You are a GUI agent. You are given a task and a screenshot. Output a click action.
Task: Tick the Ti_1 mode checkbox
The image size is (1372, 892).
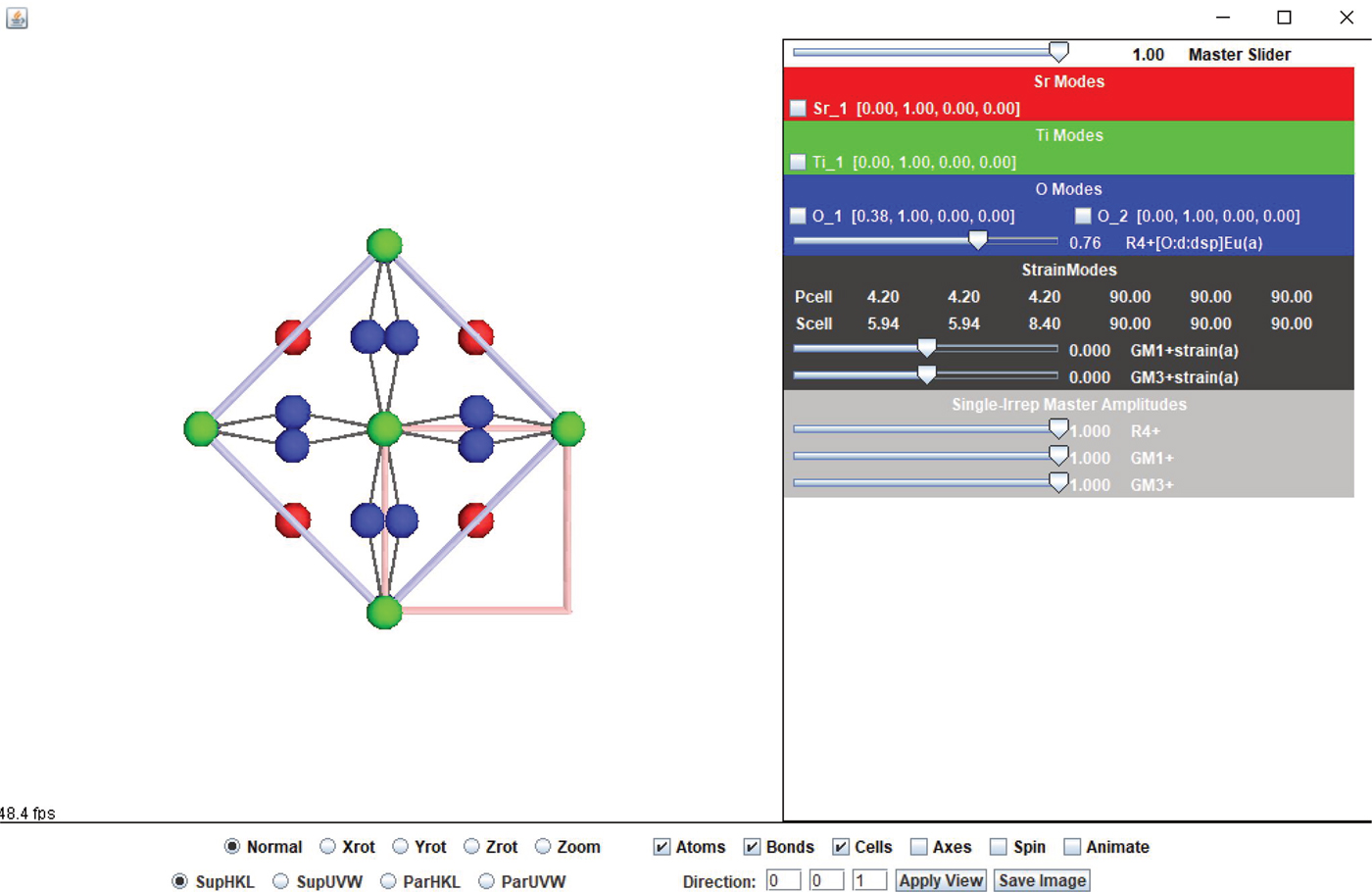798,162
